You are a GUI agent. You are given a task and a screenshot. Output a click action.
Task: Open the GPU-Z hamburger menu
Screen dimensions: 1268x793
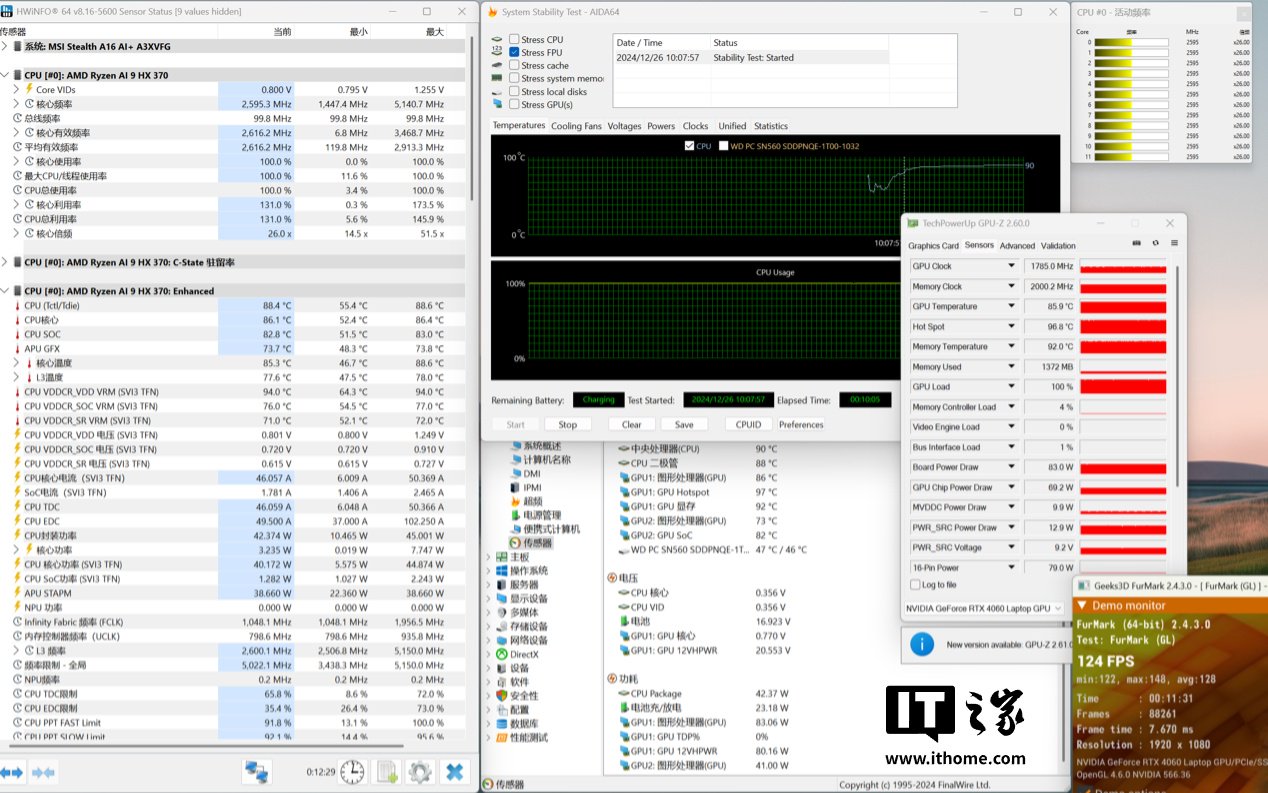coord(1174,244)
